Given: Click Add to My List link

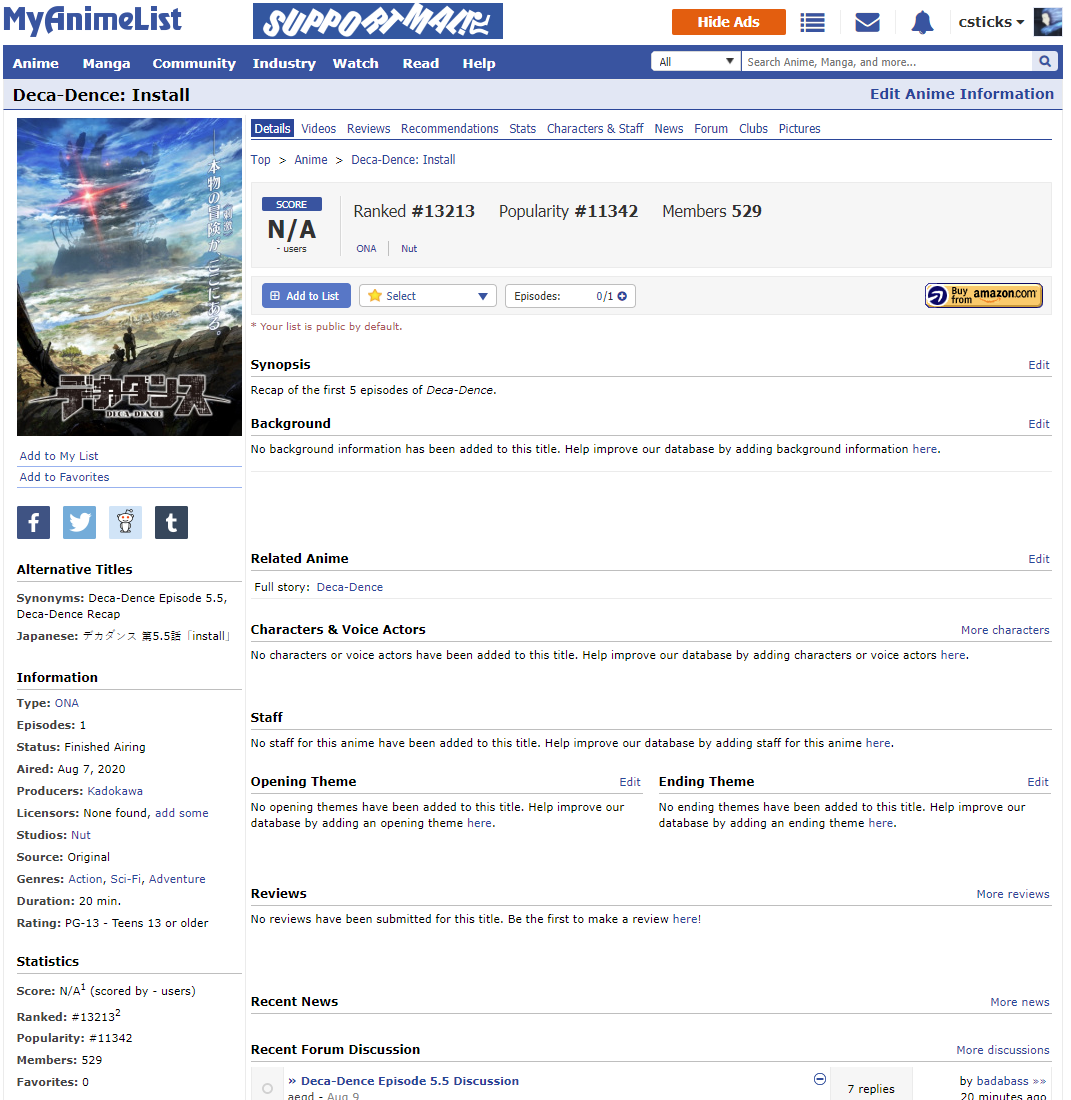Looking at the screenshot, I should pos(59,456).
